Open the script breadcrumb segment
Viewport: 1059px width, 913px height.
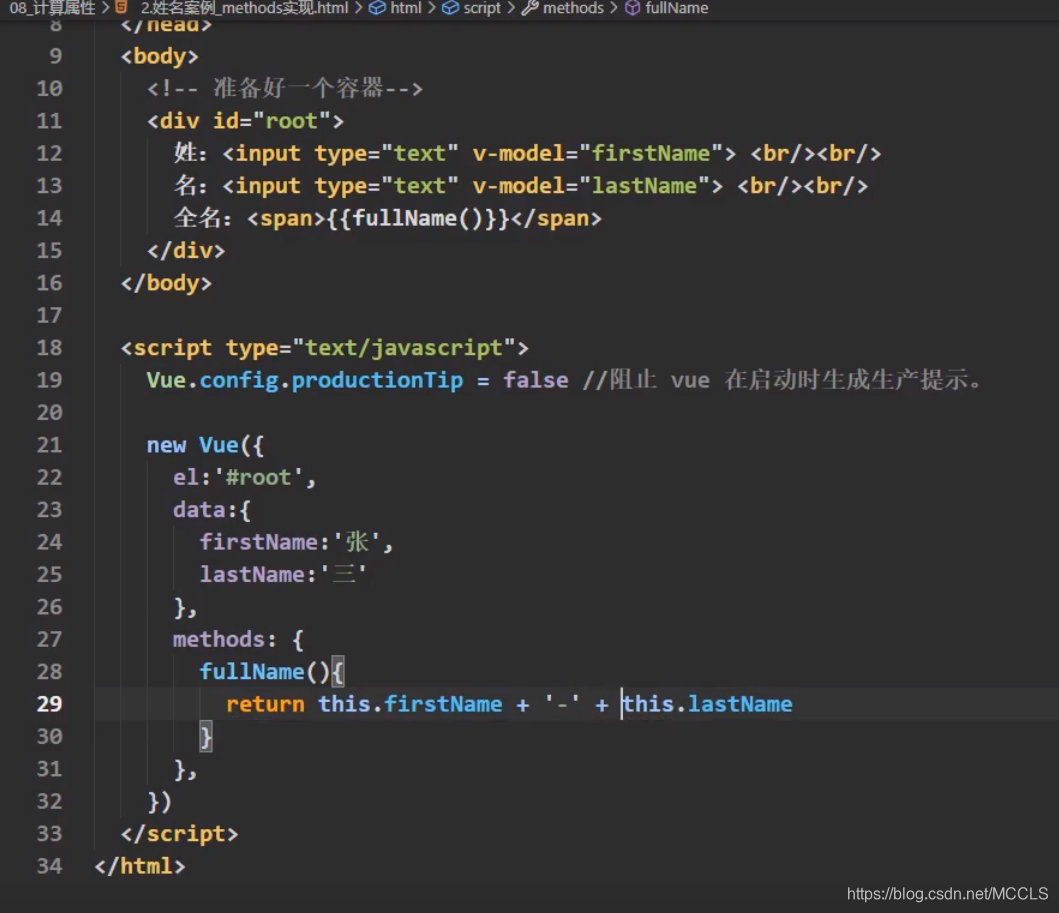coord(482,8)
